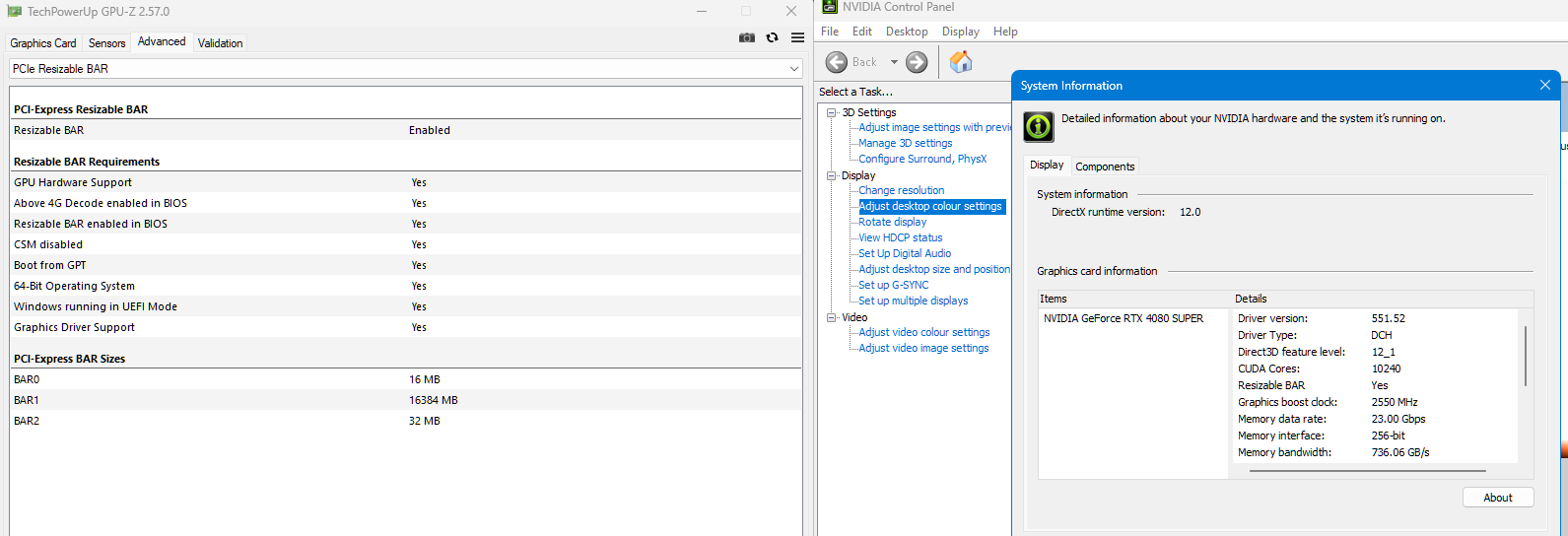Viewport: 1568px width, 536px height.
Task: Click 64-Bit Operating System row
Action: tap(405, 286)
